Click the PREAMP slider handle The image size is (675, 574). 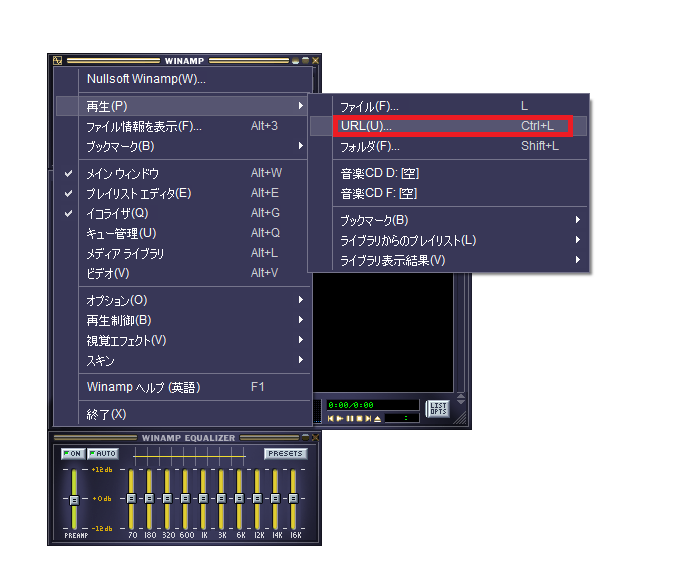click(74, 500)
